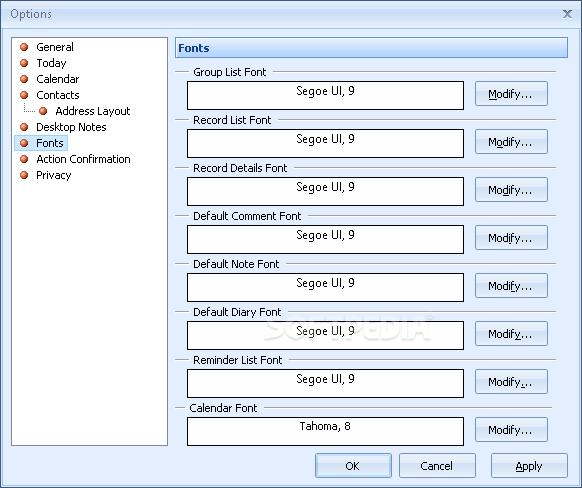Click the Reminder List Font preview box
Screen dimensions: 582x488
tap(325, 383)
